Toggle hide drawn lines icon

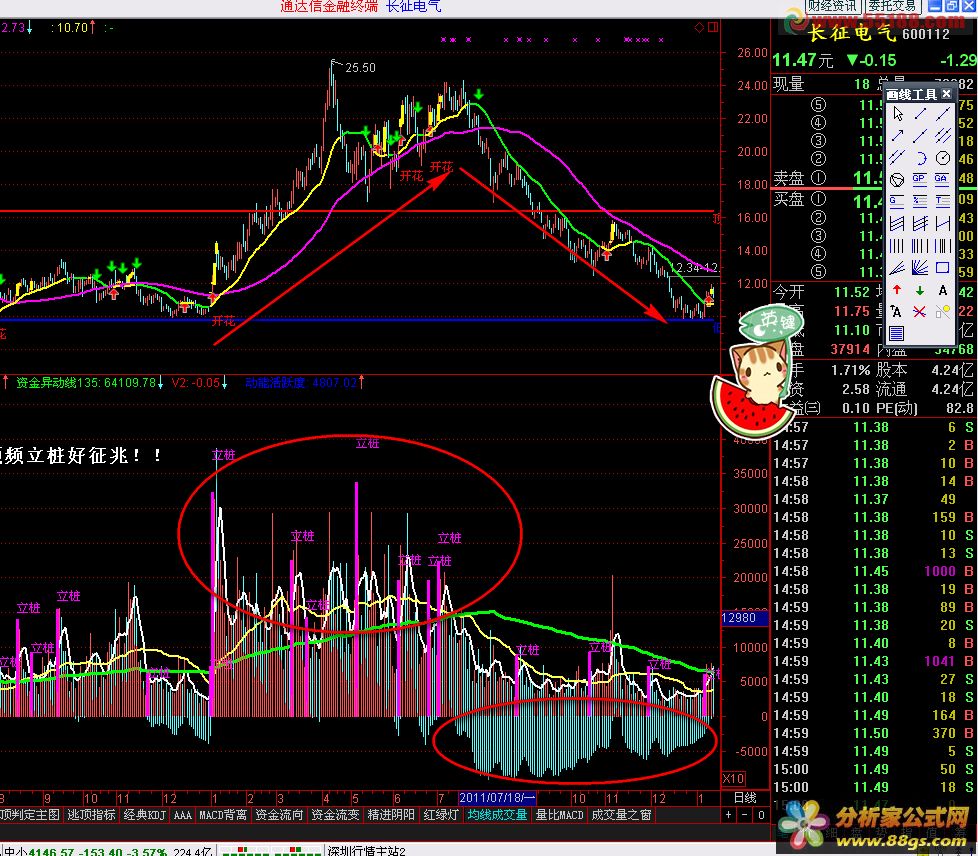943,311
